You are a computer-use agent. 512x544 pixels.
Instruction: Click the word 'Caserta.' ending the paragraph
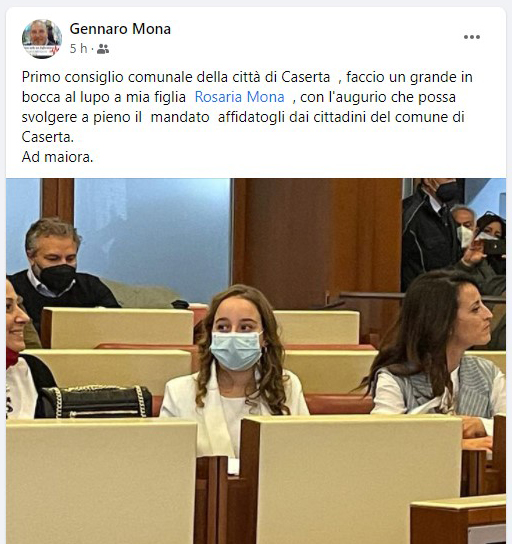48,137
